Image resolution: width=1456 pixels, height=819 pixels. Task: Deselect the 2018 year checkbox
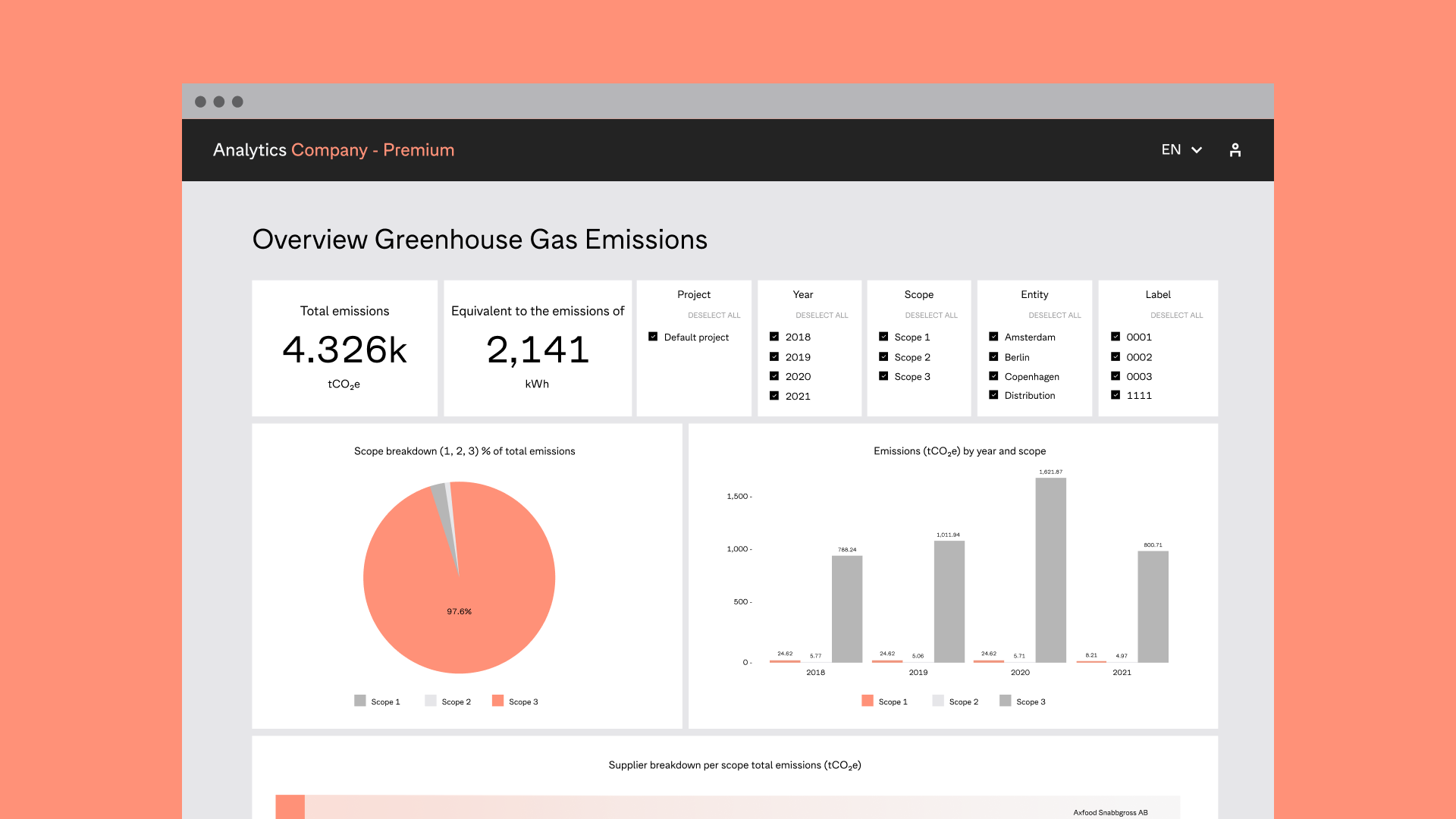coord(774,336)
